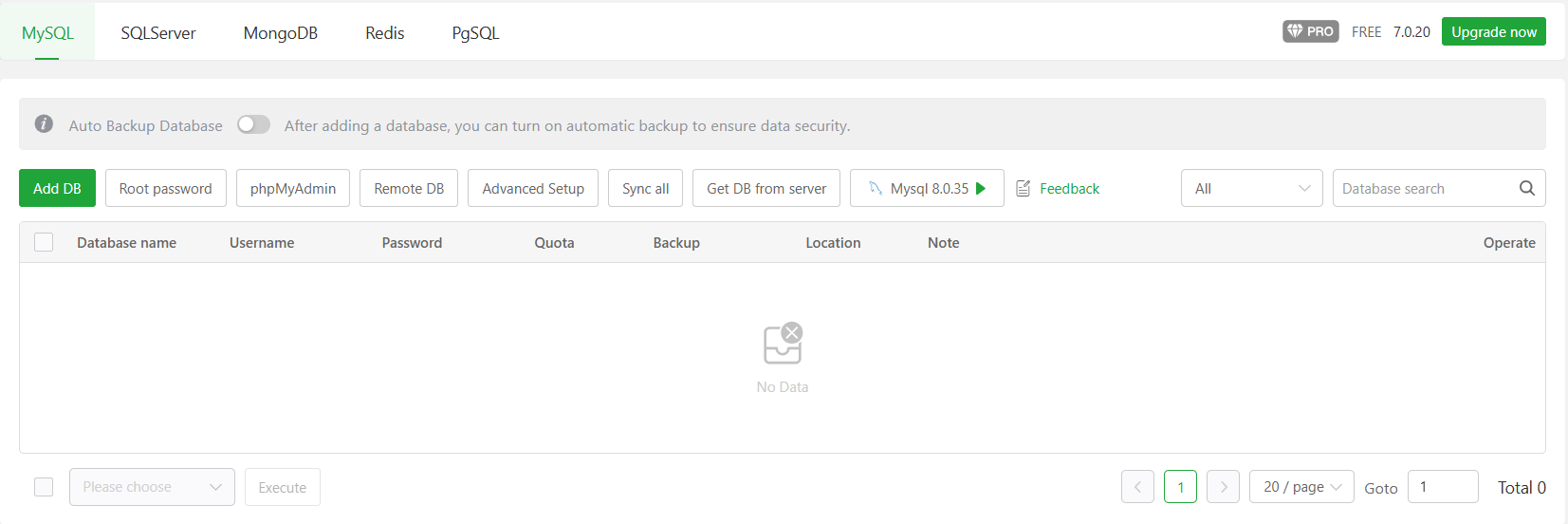Open the Redis tab
The height and width of the screenshot is (524, 1568).
pos(384,33)
